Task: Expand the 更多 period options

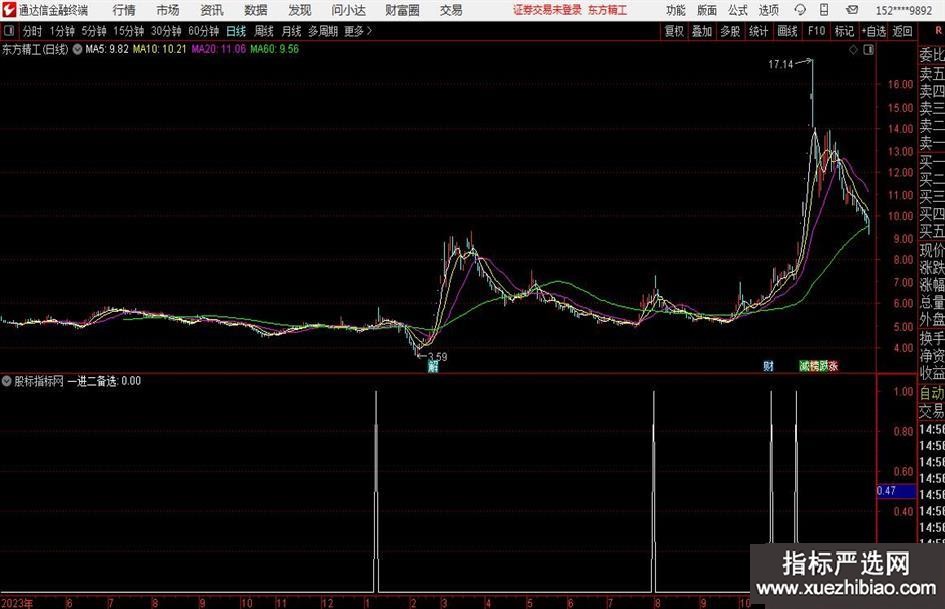Action: coord(359,31)
